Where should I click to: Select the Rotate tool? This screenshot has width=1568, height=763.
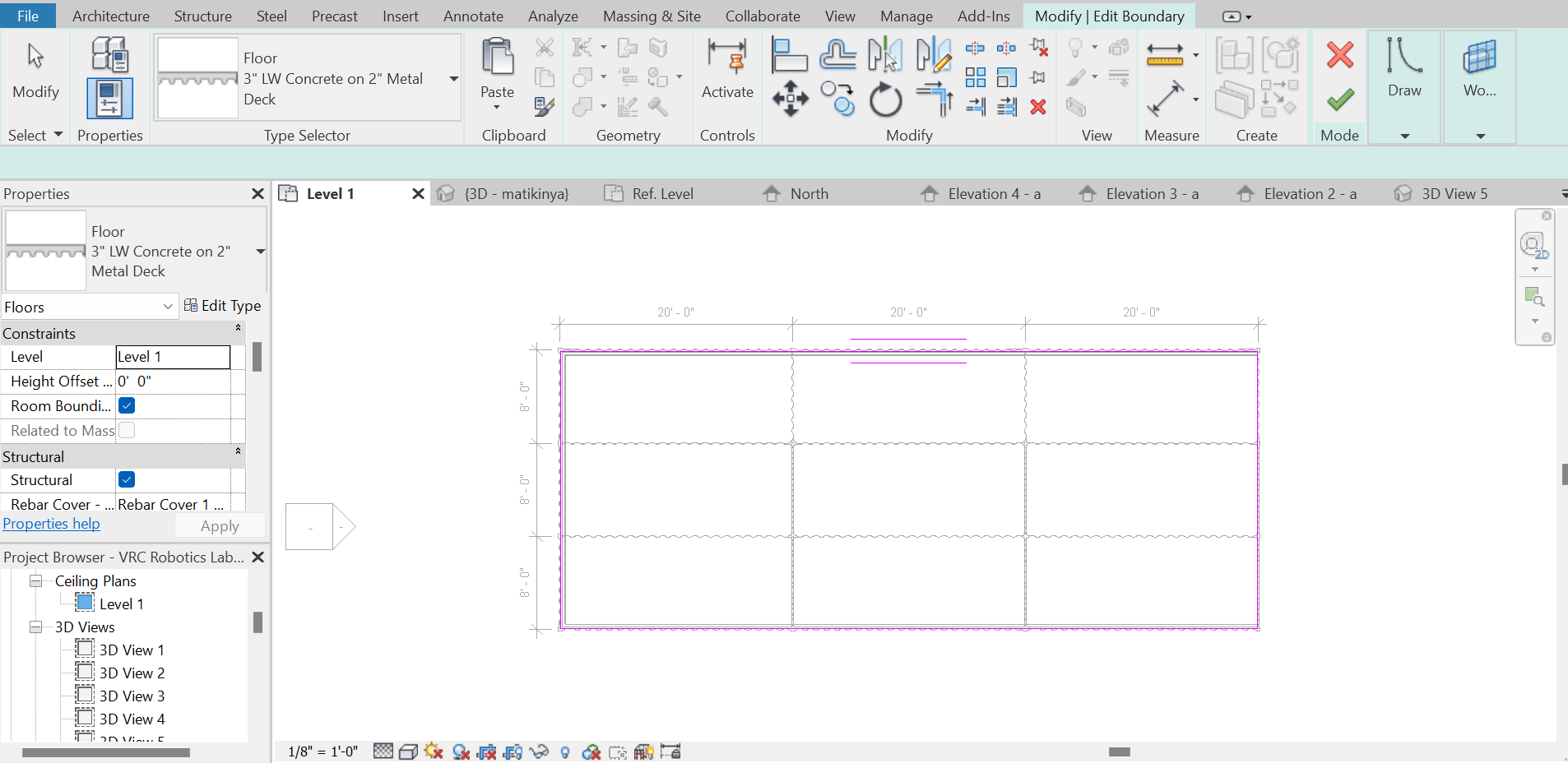(x=885, y=99)
